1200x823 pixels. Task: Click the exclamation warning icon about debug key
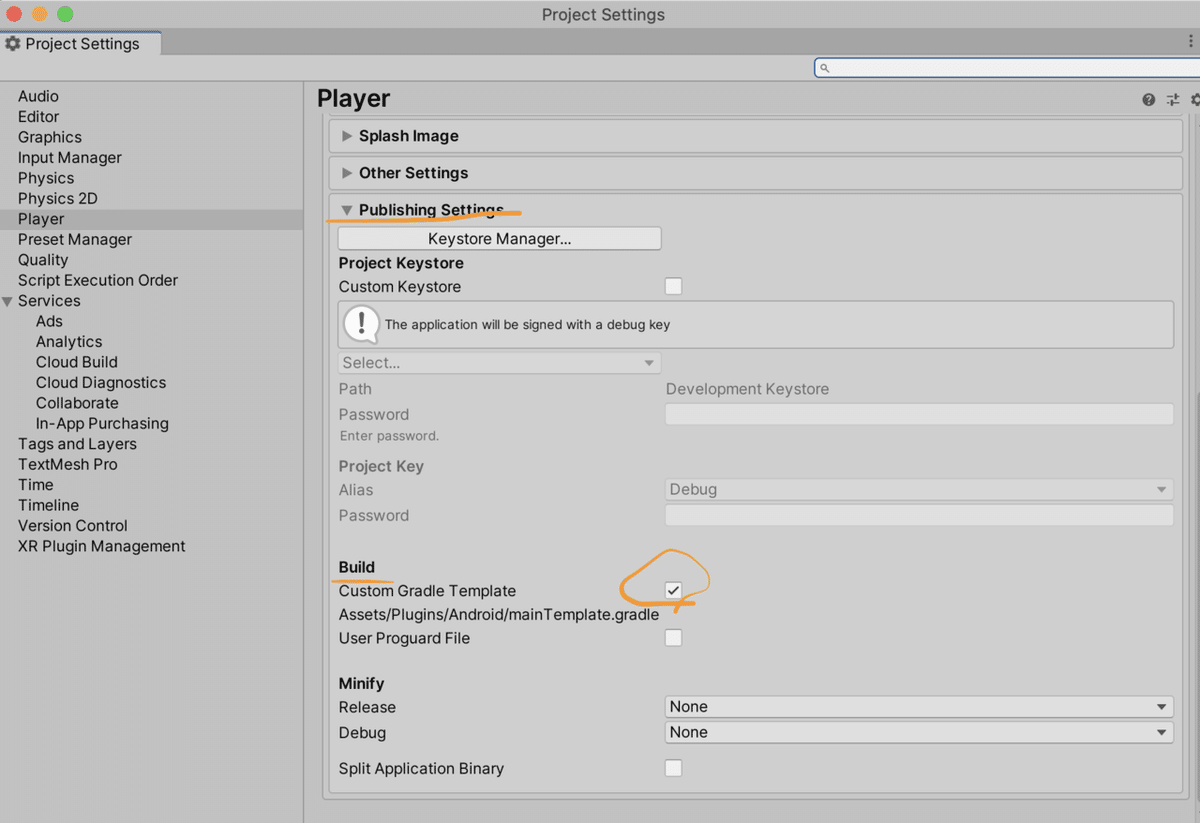pyautogui.click(x=361, y=323)
